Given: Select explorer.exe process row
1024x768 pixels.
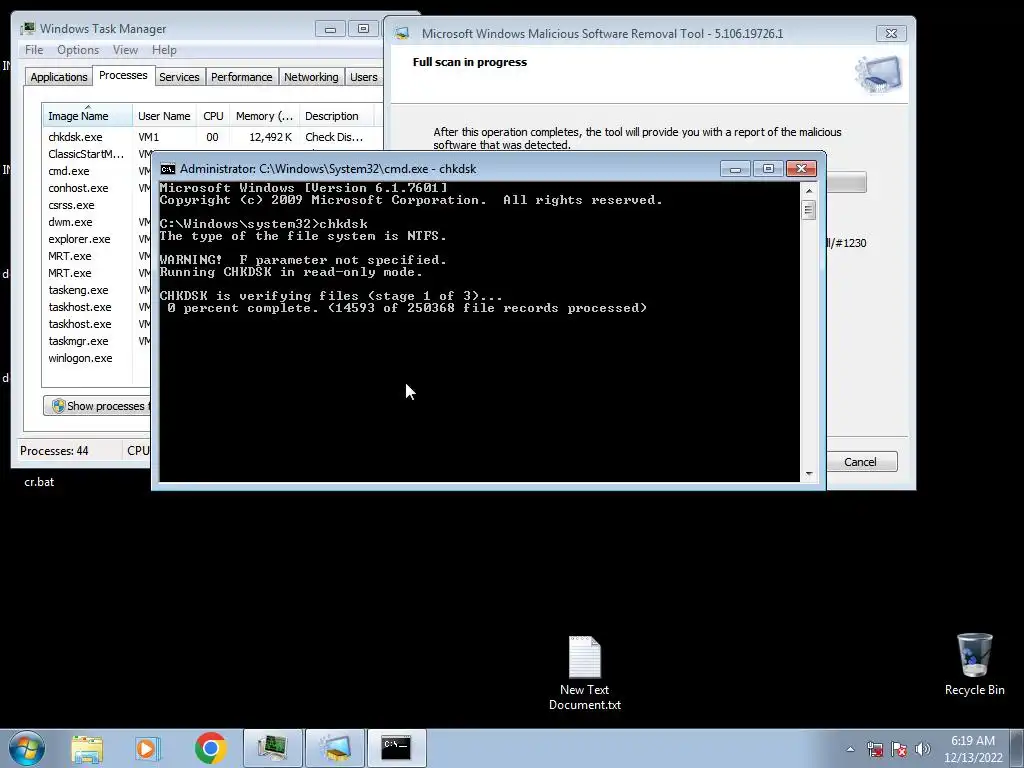Looking at the screenshot, I should point(97,239).
